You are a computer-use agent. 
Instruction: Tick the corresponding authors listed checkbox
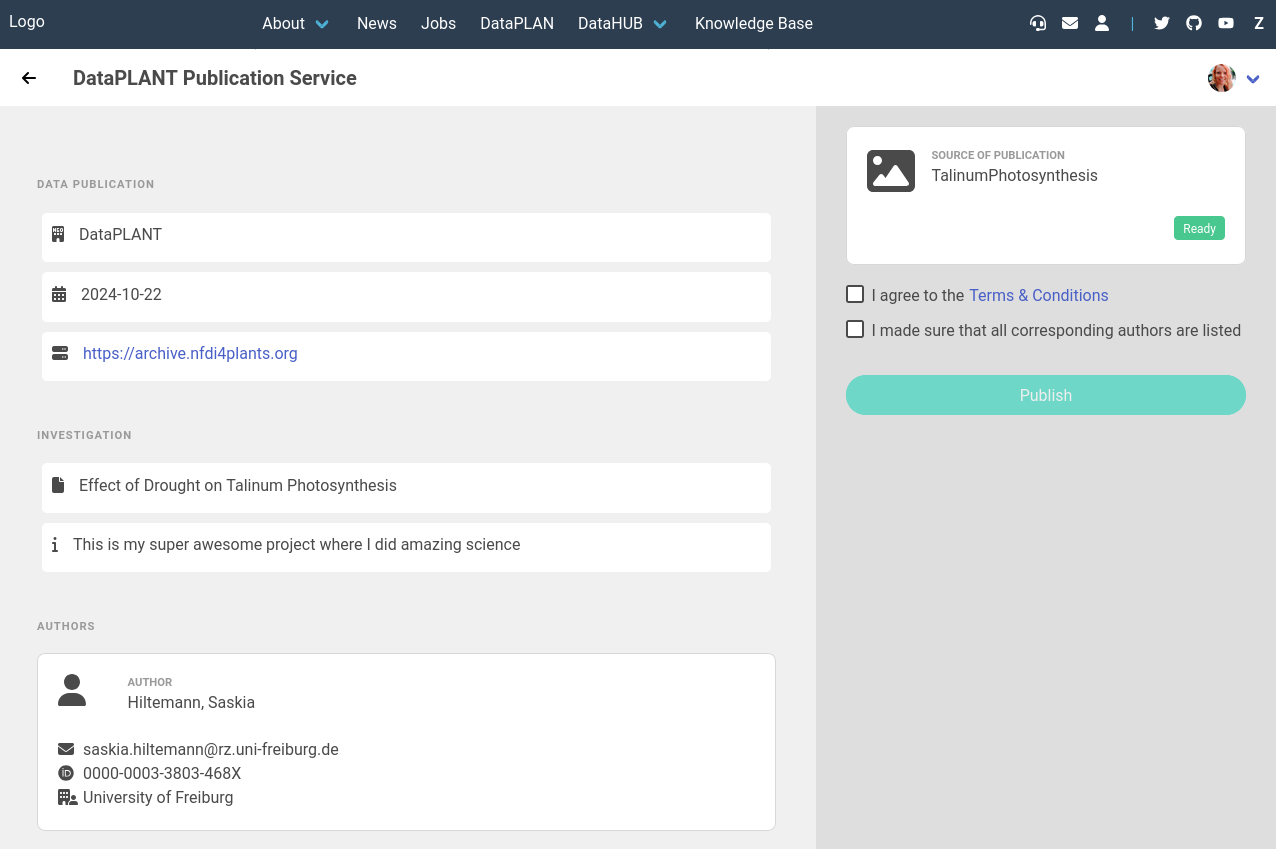coord(855,329)
